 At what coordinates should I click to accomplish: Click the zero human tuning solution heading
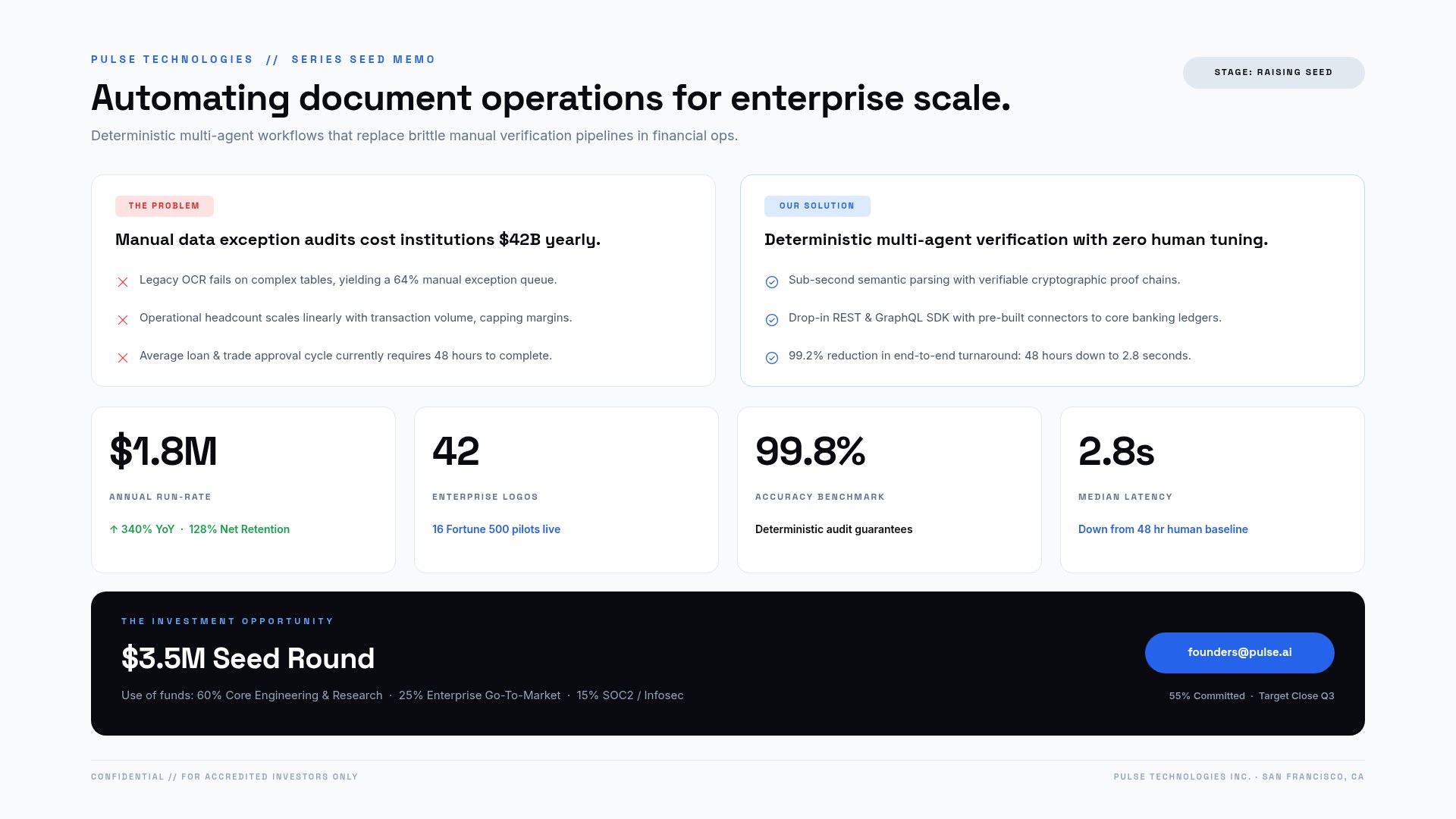coord(1016,240)
